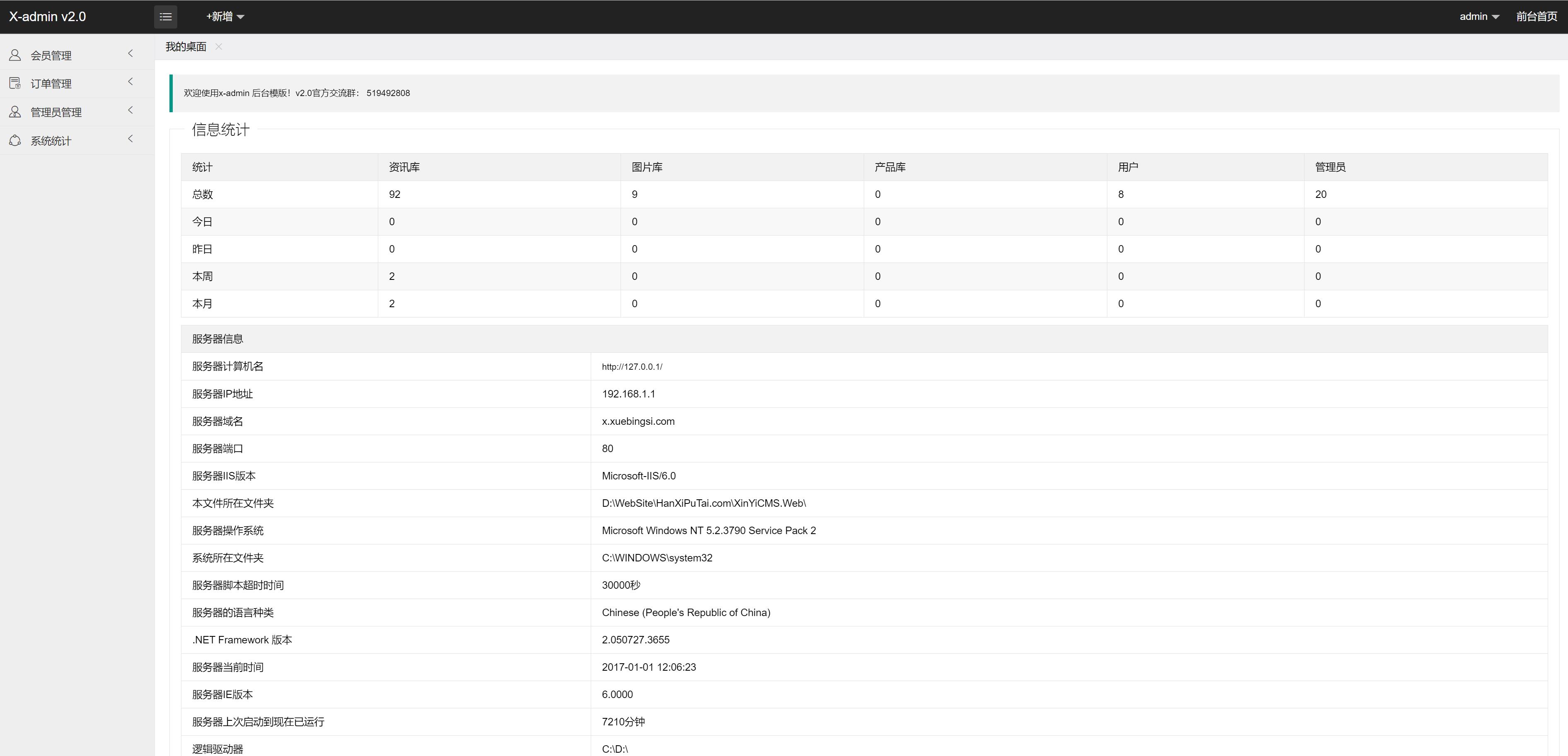Click the 管理员管理 person icon
The image size is (1568, 756).
click(x=15, y=112)
